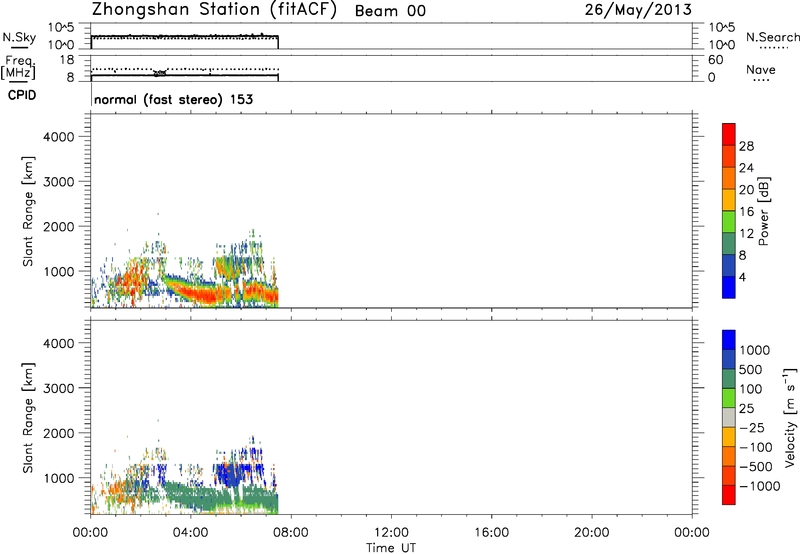The width and height of the screenshot is (800, 554).
Task: Click the '16:00' time tick label
Action: click(491, 533)
